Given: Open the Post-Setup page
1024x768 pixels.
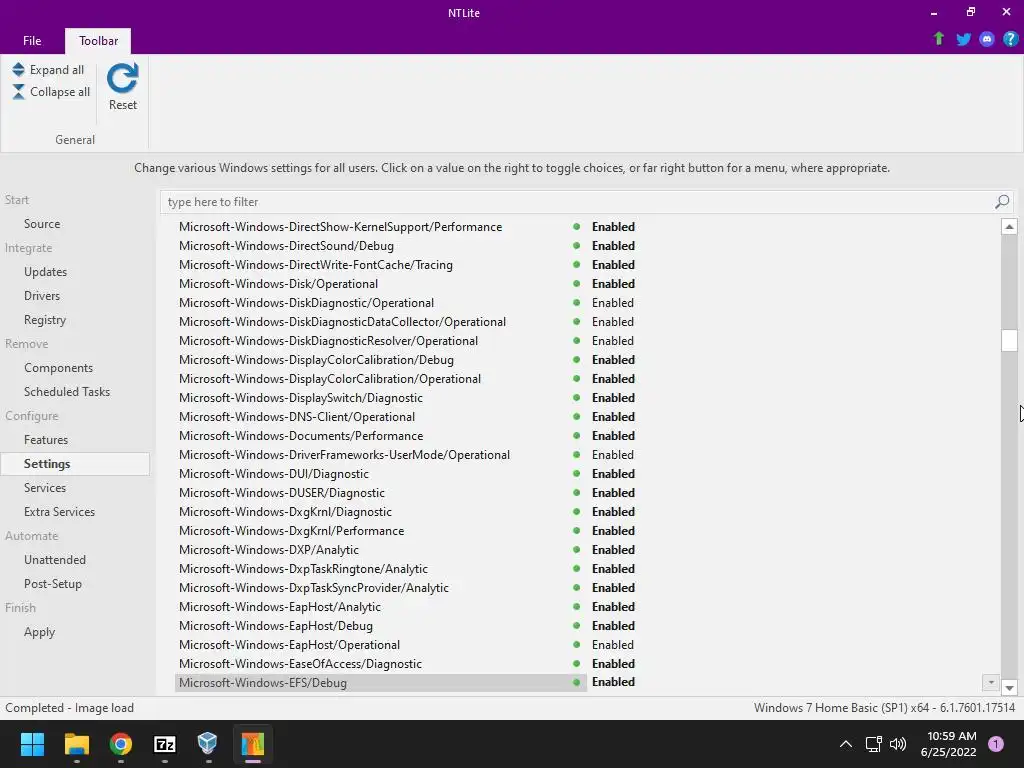Looking at the screenshot, I should click(x=52, y=584).
